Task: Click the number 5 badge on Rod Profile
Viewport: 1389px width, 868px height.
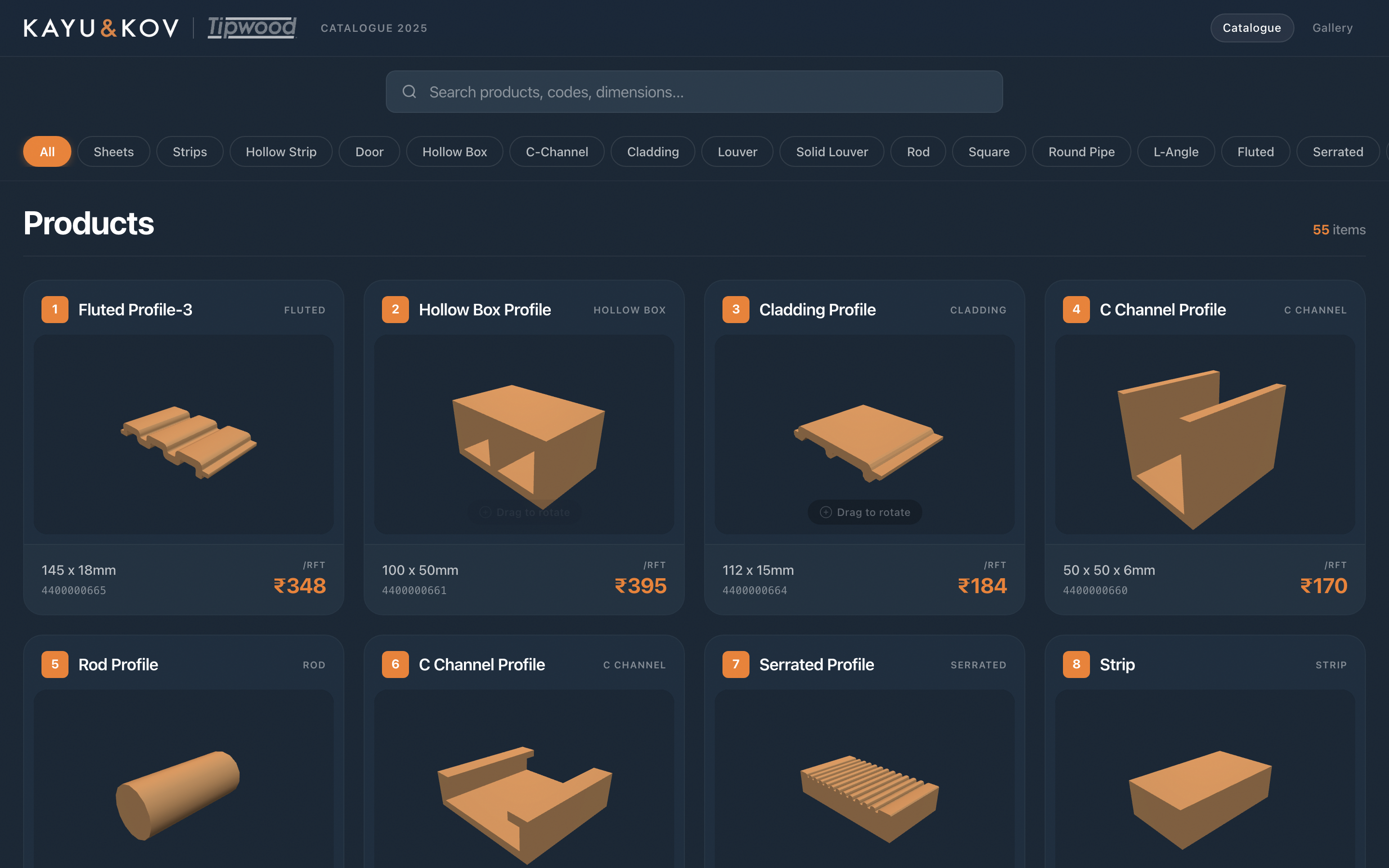Action: click(55, 664)
